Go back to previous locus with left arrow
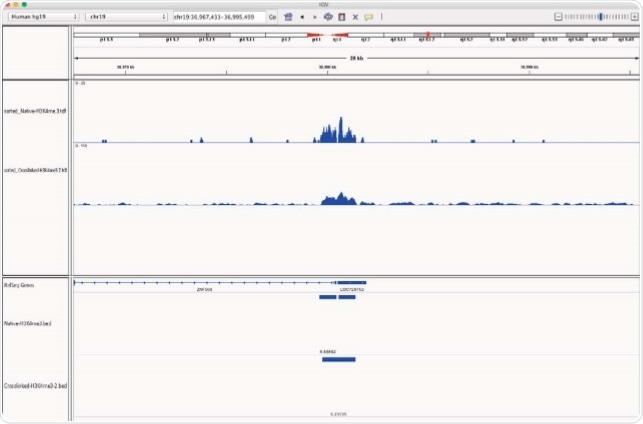 coord(302,17)
